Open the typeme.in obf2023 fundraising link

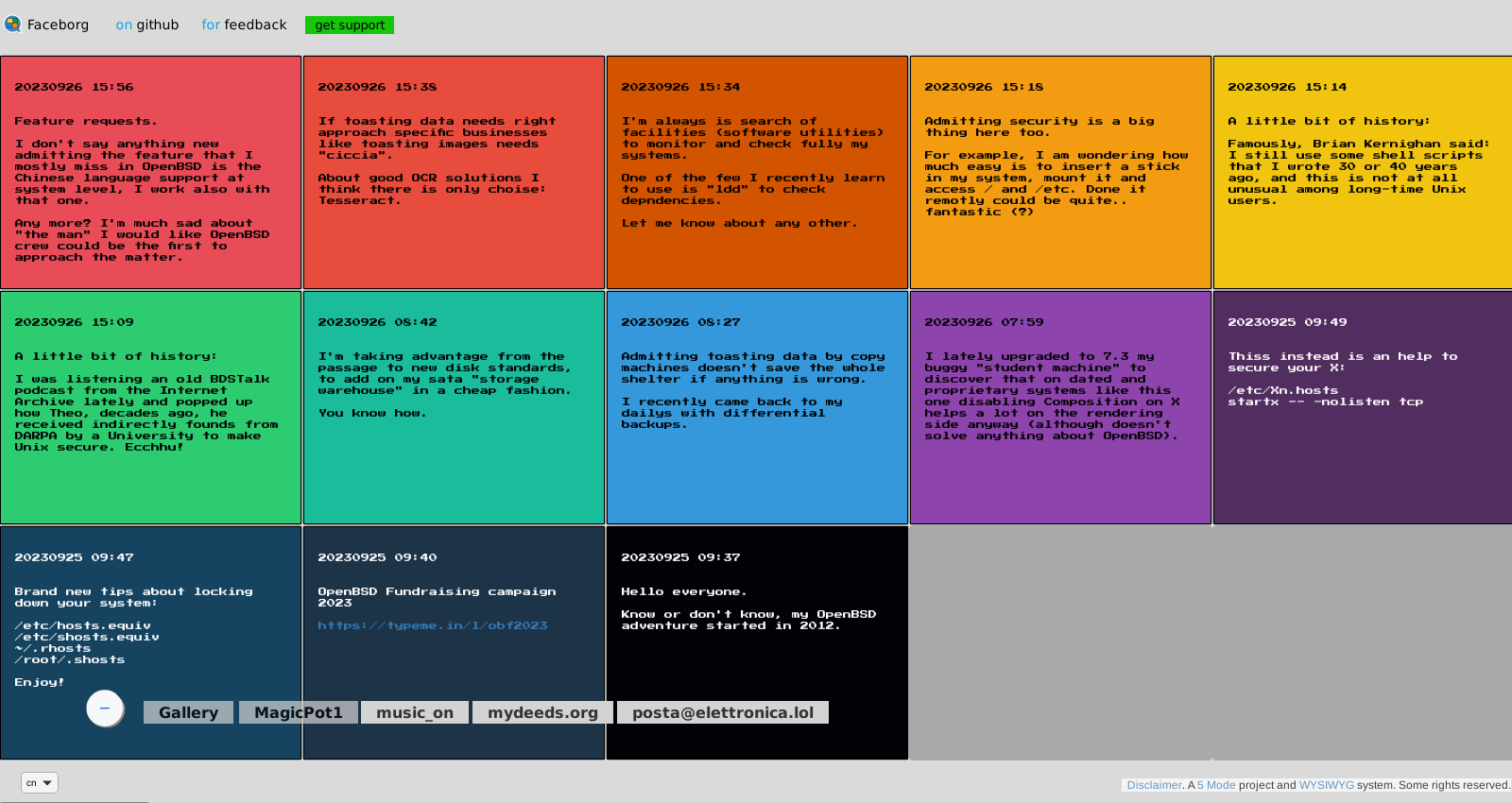click(432, 625)
